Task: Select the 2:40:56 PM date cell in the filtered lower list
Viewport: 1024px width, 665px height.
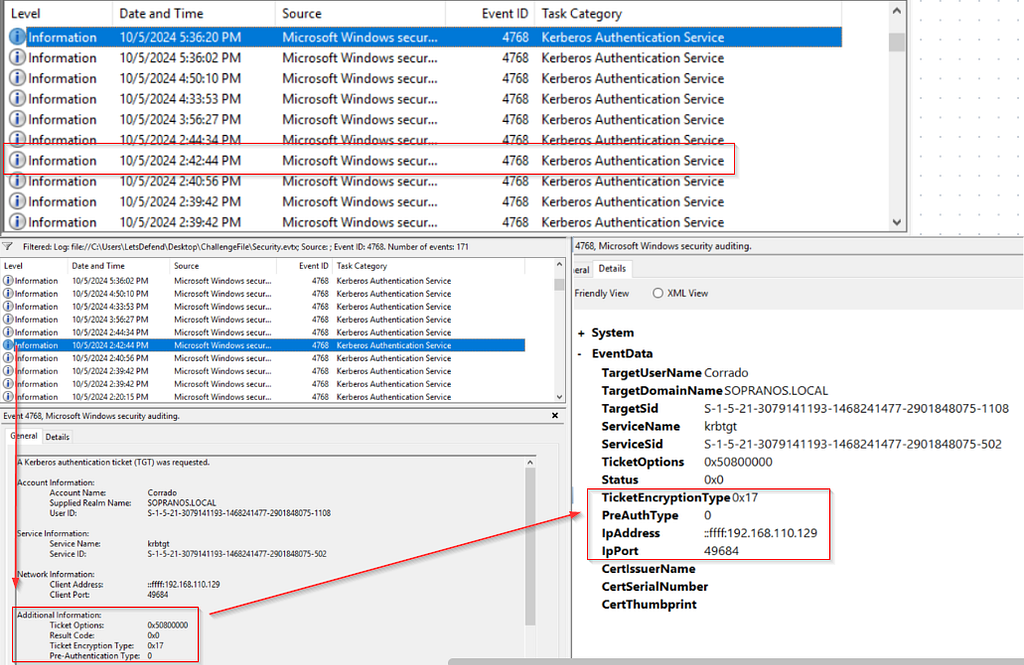Action: tap(110, 358)
